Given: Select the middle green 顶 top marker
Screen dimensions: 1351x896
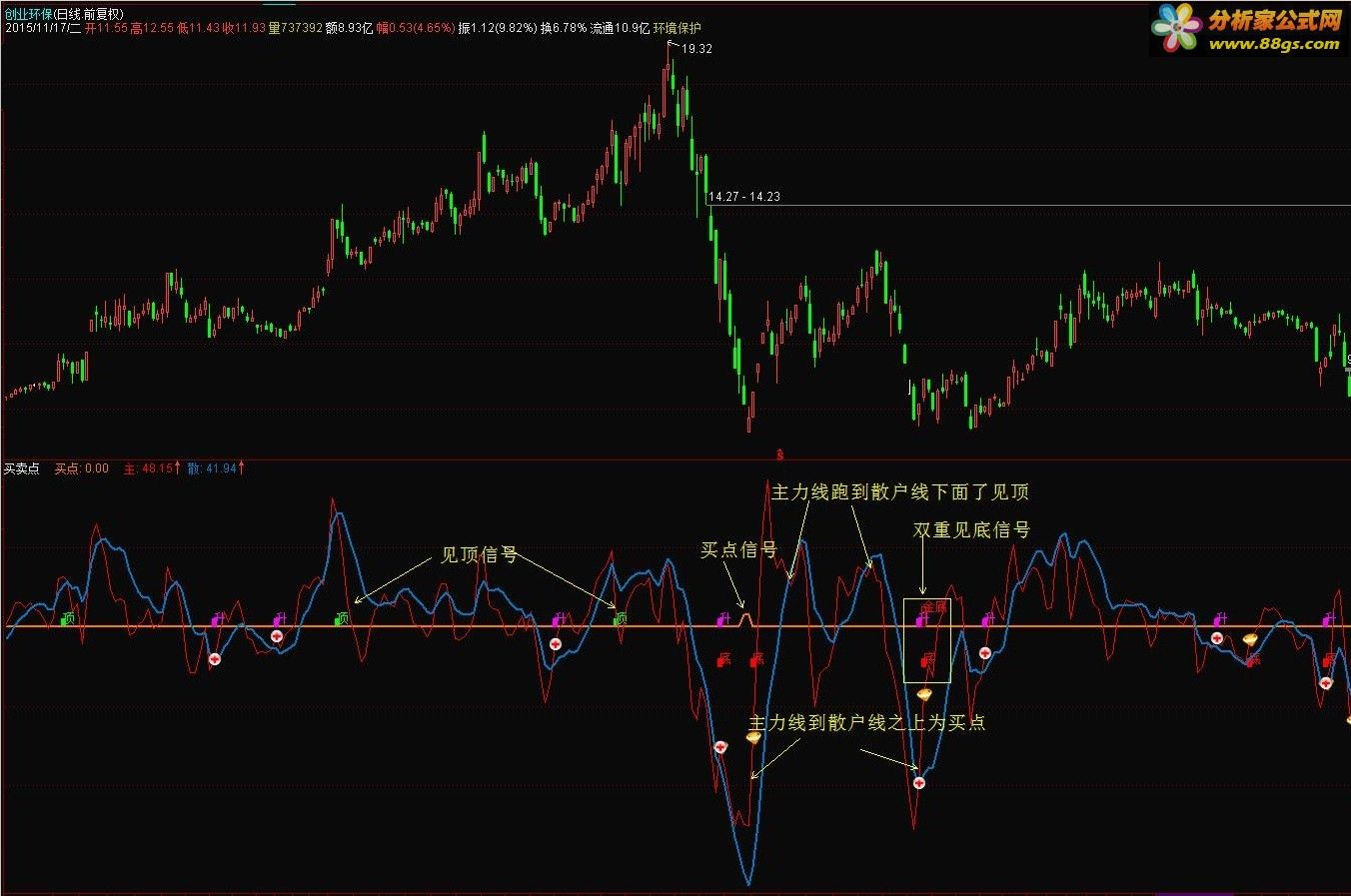Looking at the screenshot, I should click(x=341, y=619).
